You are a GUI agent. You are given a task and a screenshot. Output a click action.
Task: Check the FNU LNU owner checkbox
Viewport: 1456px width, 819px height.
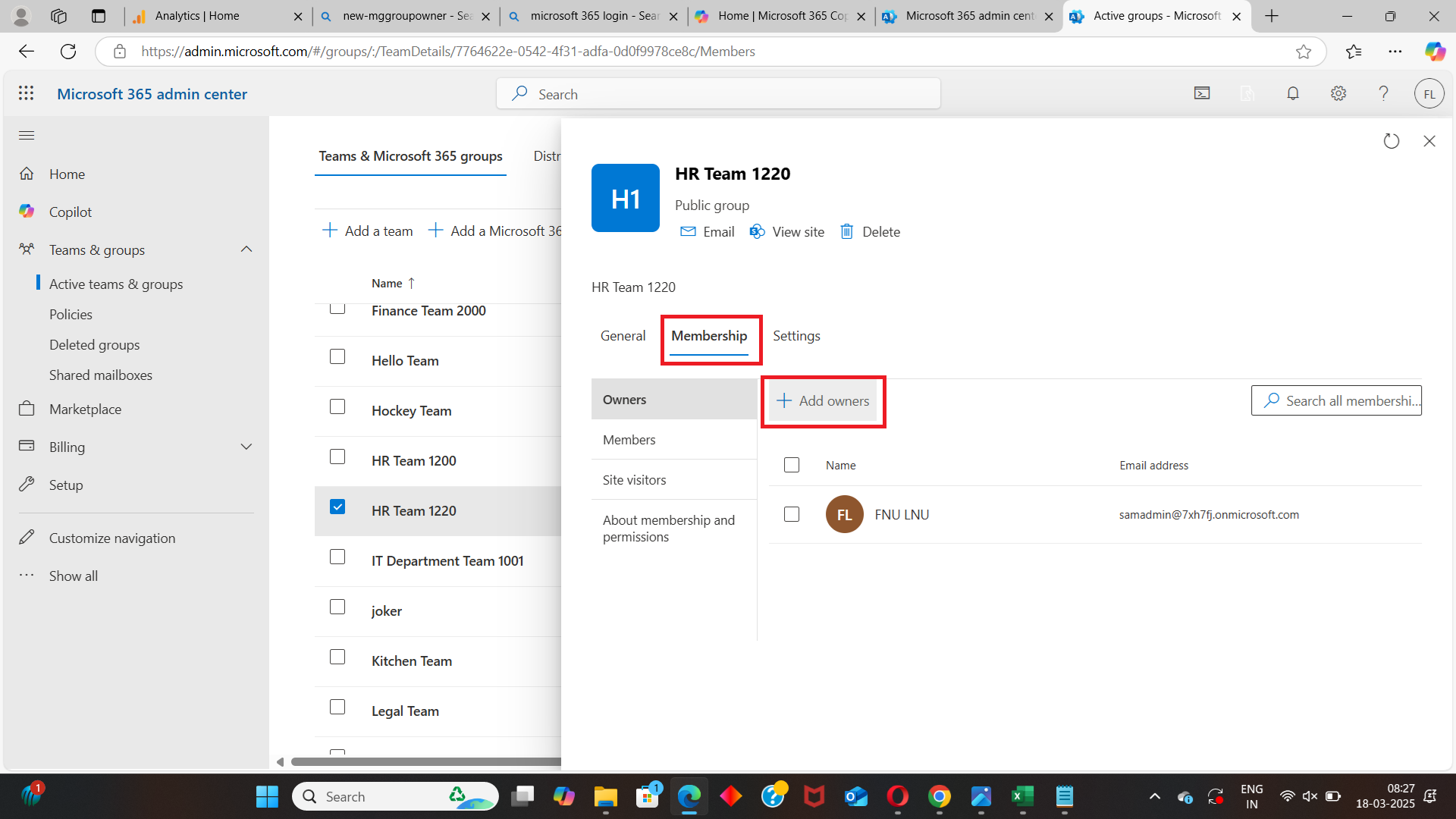click(x=792, y=514)
